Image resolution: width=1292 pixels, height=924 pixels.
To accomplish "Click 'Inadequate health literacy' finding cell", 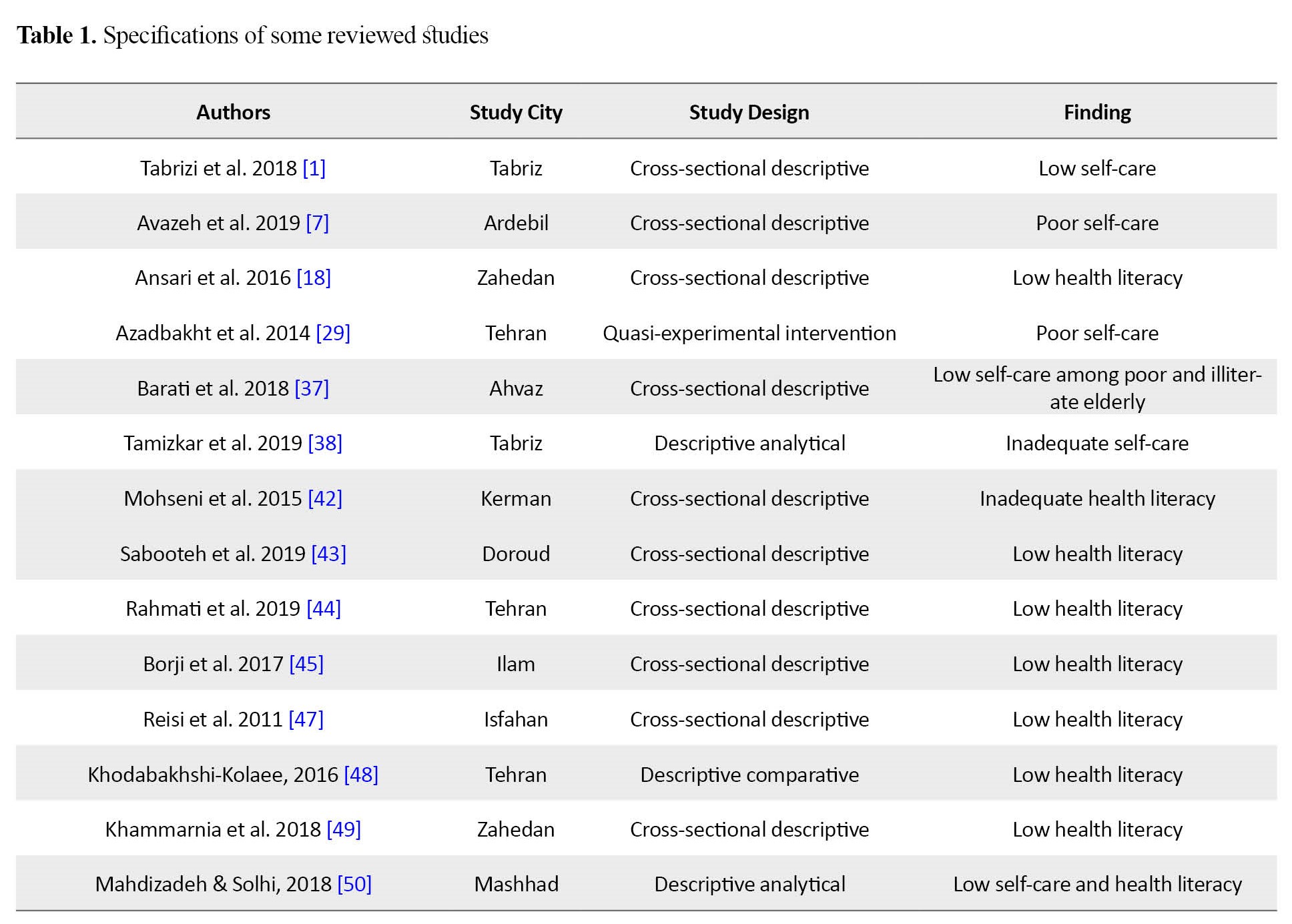I will pyautogui.click(x=1097, y=498).
